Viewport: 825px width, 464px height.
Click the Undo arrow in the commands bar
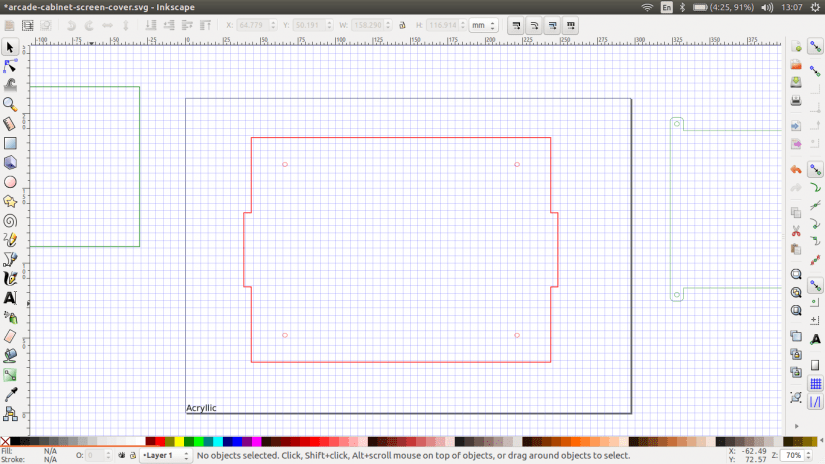[795, 170]
